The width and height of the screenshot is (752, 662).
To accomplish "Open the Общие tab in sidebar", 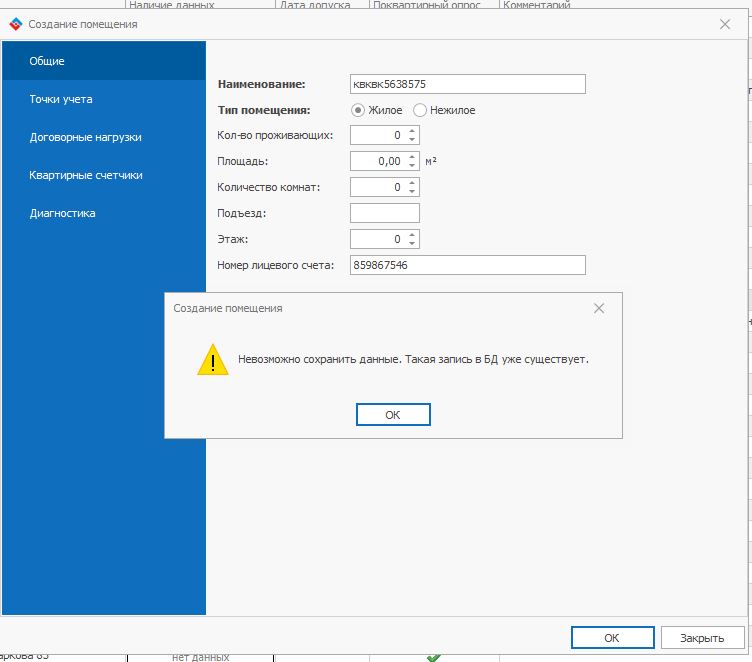I will tap(47, 61).
